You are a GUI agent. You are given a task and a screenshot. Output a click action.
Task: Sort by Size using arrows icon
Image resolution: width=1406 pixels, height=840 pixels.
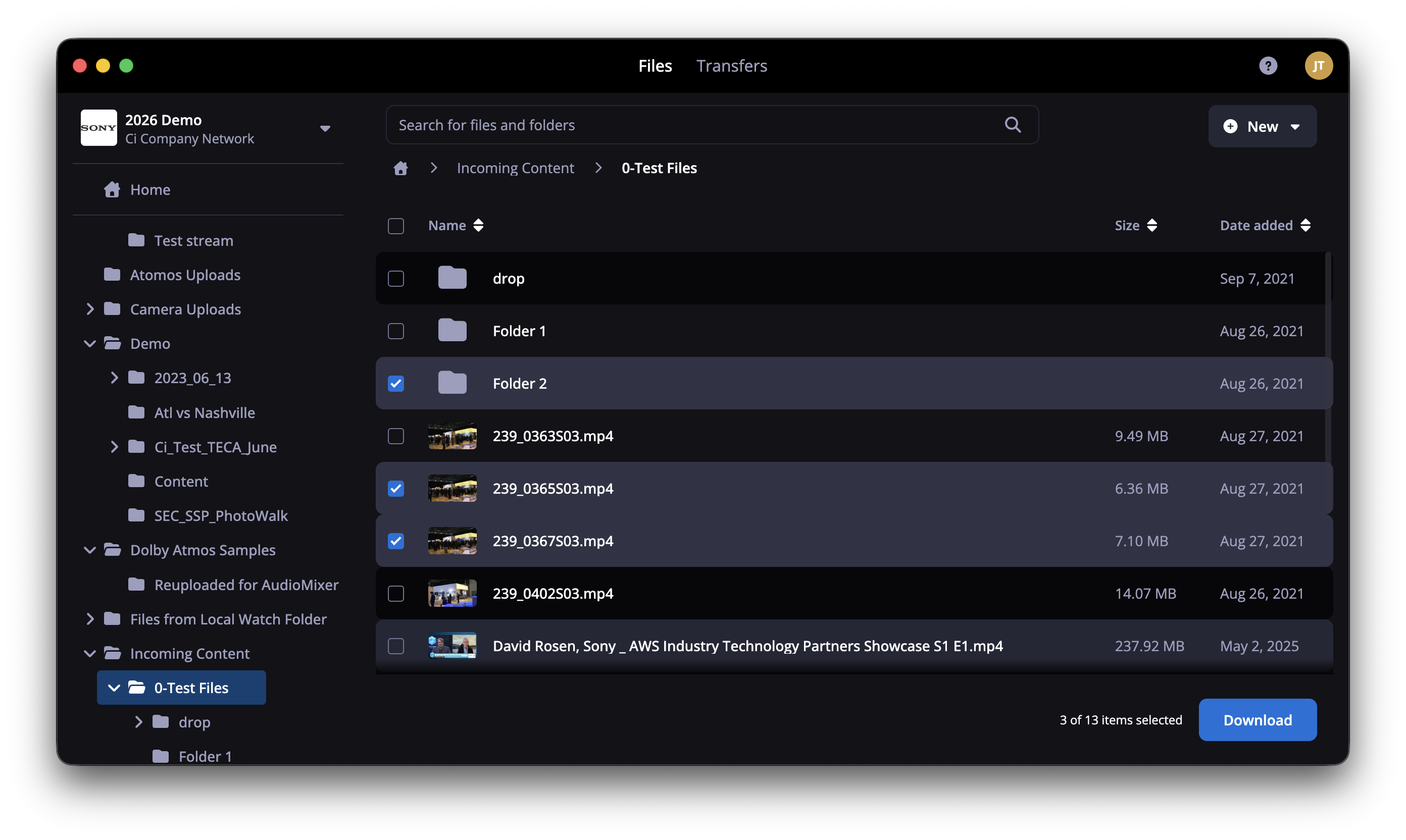pyautogui.click(x=1151, y=225)
